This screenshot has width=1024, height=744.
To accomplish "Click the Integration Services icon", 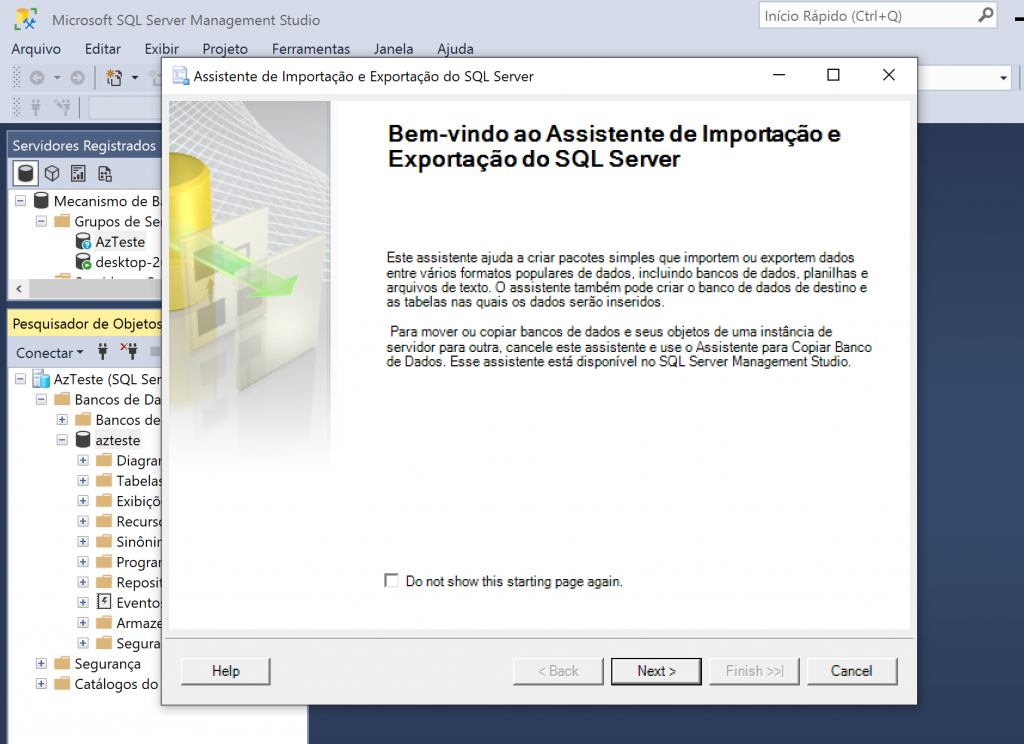I will [104, 173].
